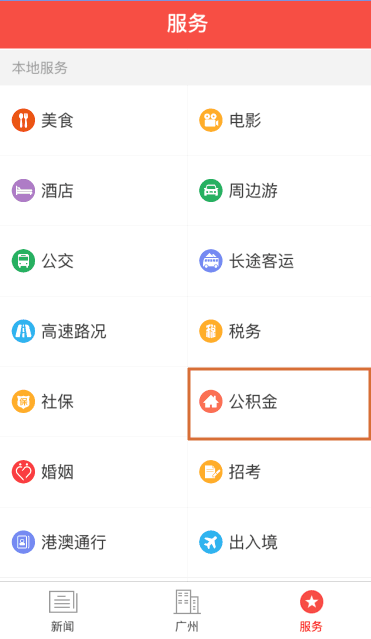Tap the 电影 movie camera icon
371x639 pixels.
pyautogui.click(x=211, y=120)
